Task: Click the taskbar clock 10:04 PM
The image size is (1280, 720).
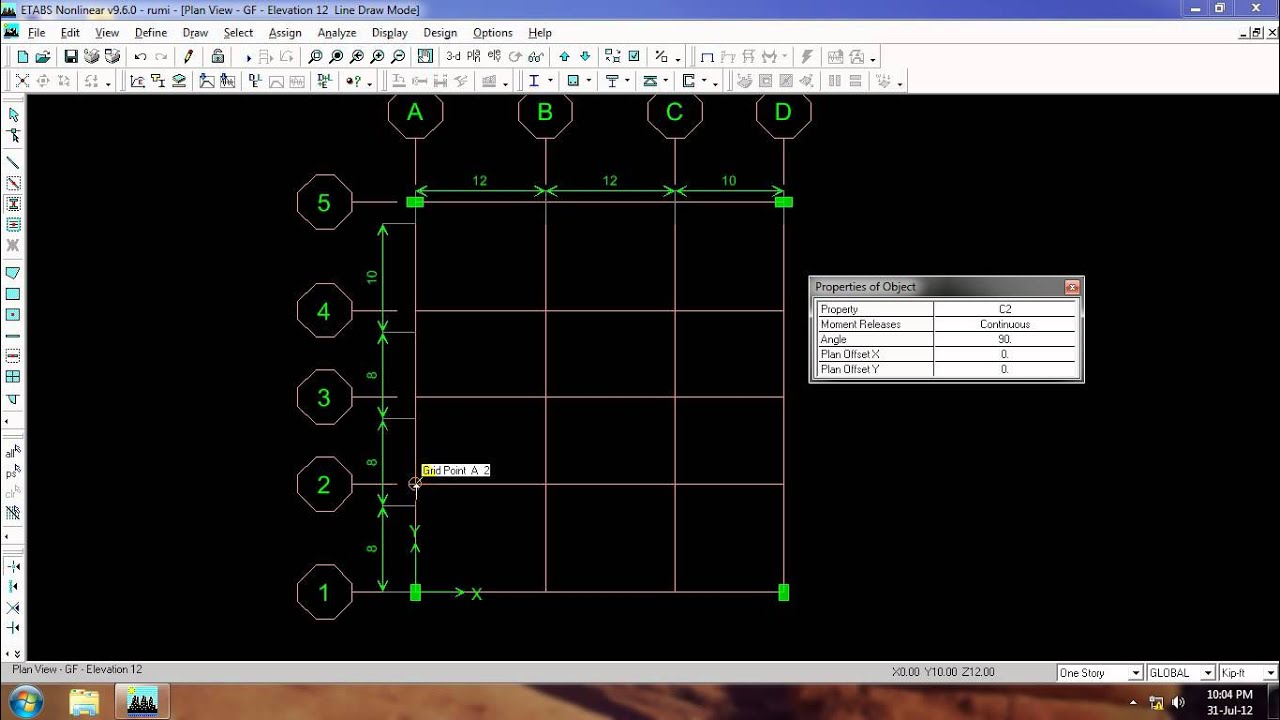Action: (1229, 694)
